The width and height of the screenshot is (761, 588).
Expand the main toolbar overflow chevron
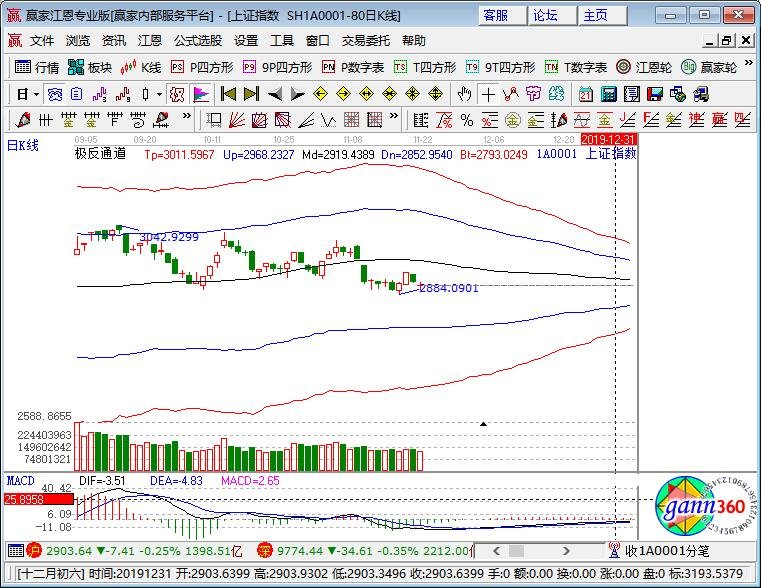click(748, 64)
